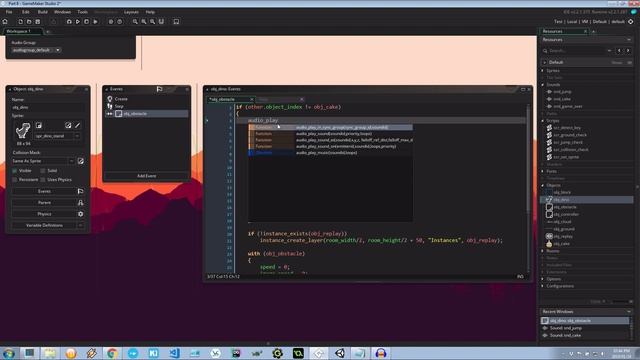The width and height of the screenshot is (640, 360).
Task: Click the Physics gear icon
Action: coord(80,214)
